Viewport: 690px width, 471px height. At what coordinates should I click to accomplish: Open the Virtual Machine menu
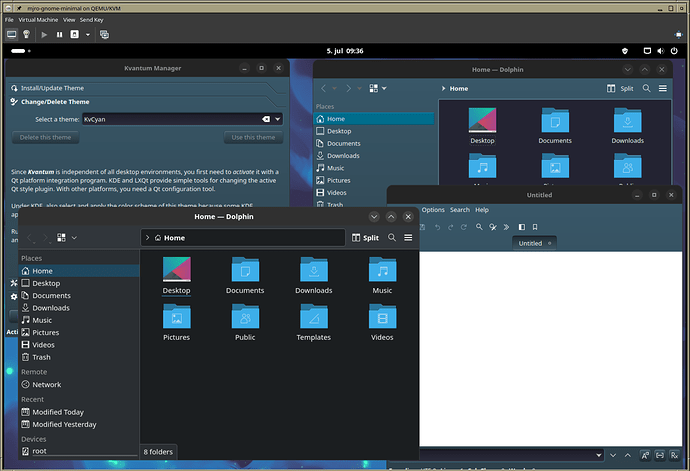pyautogui.click(x=38, y=20)
